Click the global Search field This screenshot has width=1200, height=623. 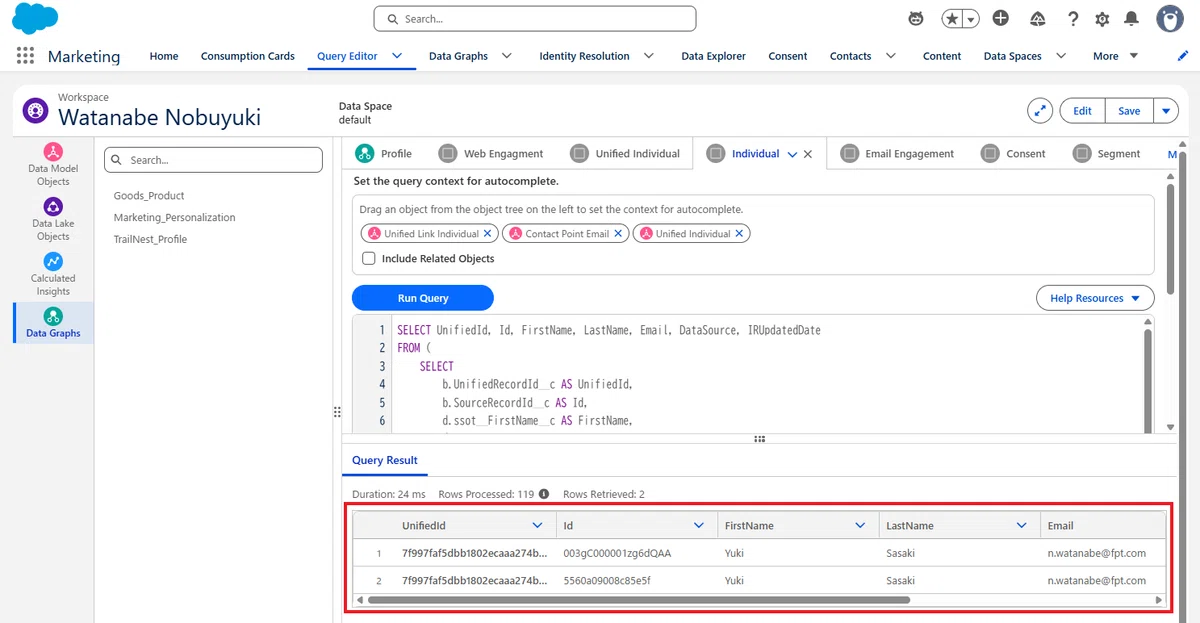535,19
